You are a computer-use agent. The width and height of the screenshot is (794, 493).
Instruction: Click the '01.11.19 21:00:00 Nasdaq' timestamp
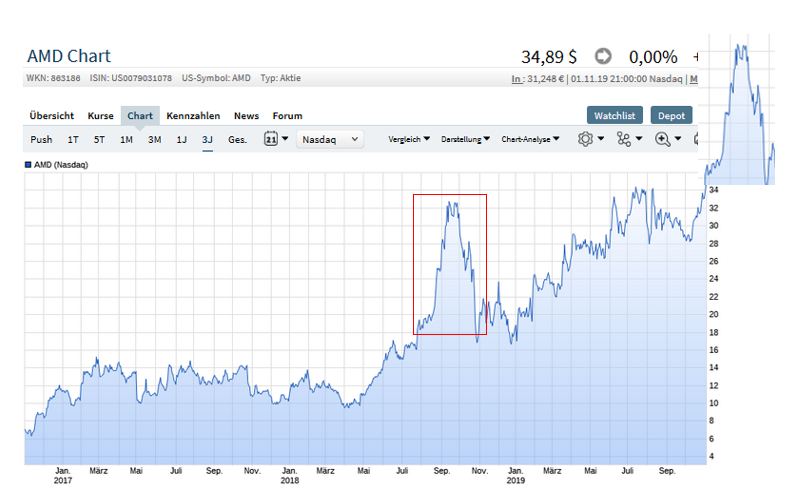click(x=626, y=79)
